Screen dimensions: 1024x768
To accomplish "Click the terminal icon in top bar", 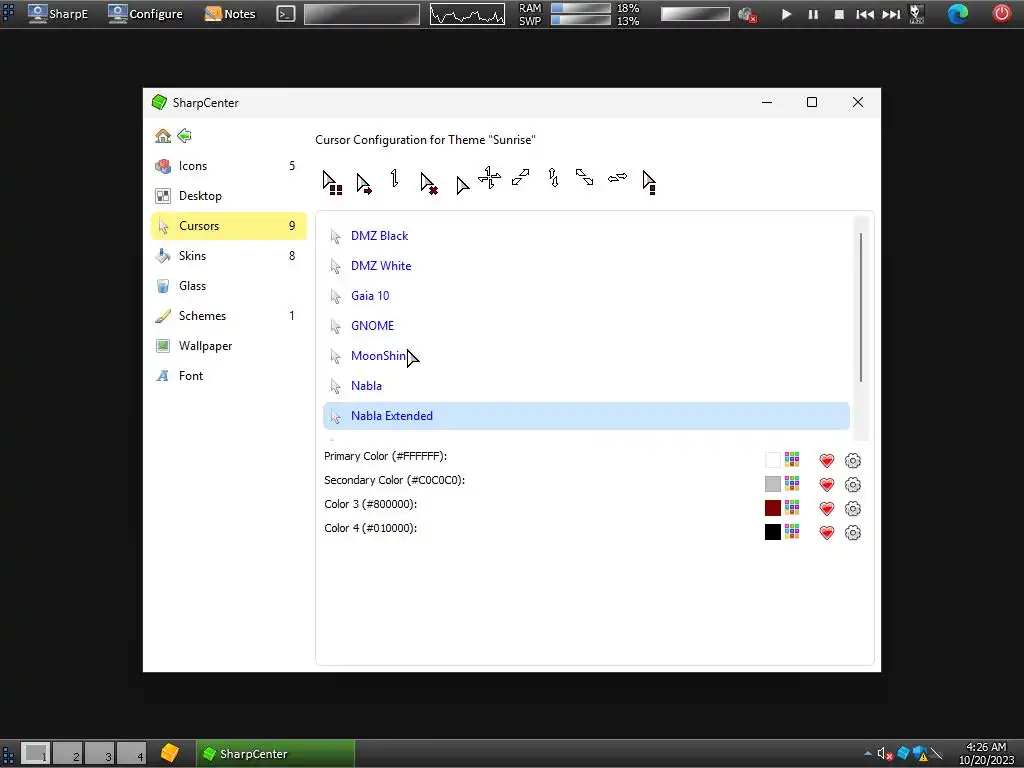I will coord(286,14).
